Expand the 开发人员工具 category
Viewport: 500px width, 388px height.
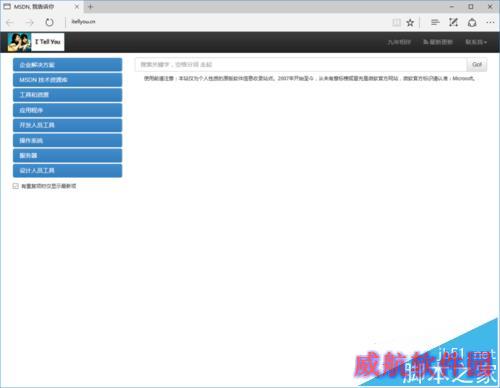click(68, 125)
